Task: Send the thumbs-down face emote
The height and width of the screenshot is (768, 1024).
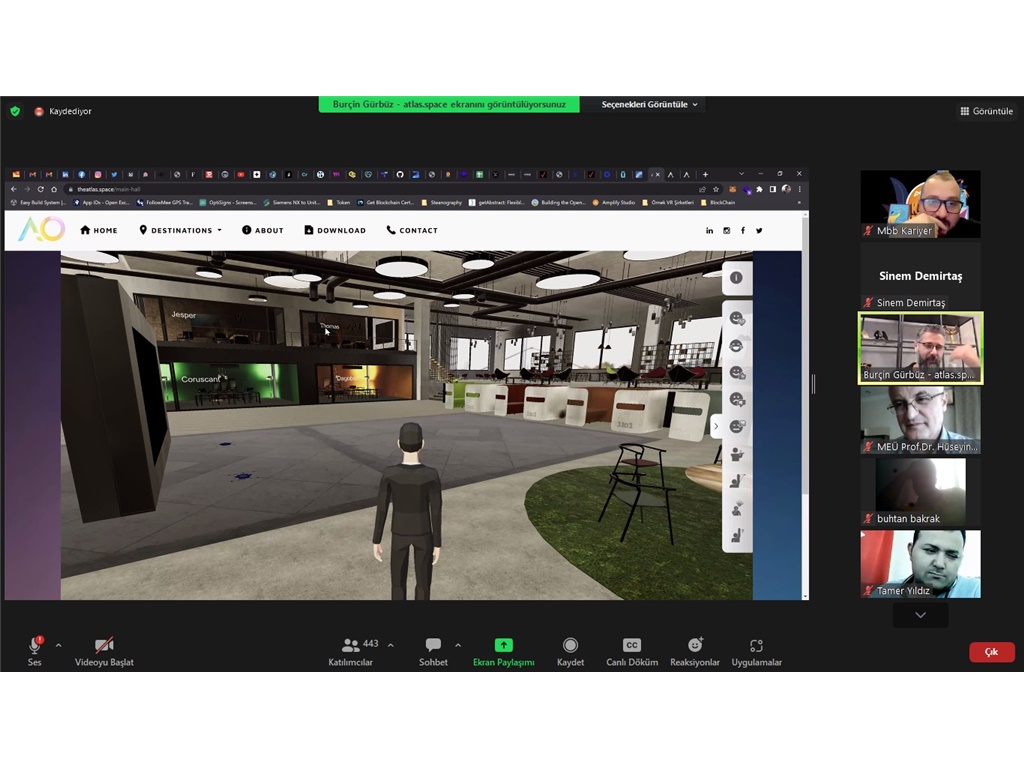Action: click(737, 399)
